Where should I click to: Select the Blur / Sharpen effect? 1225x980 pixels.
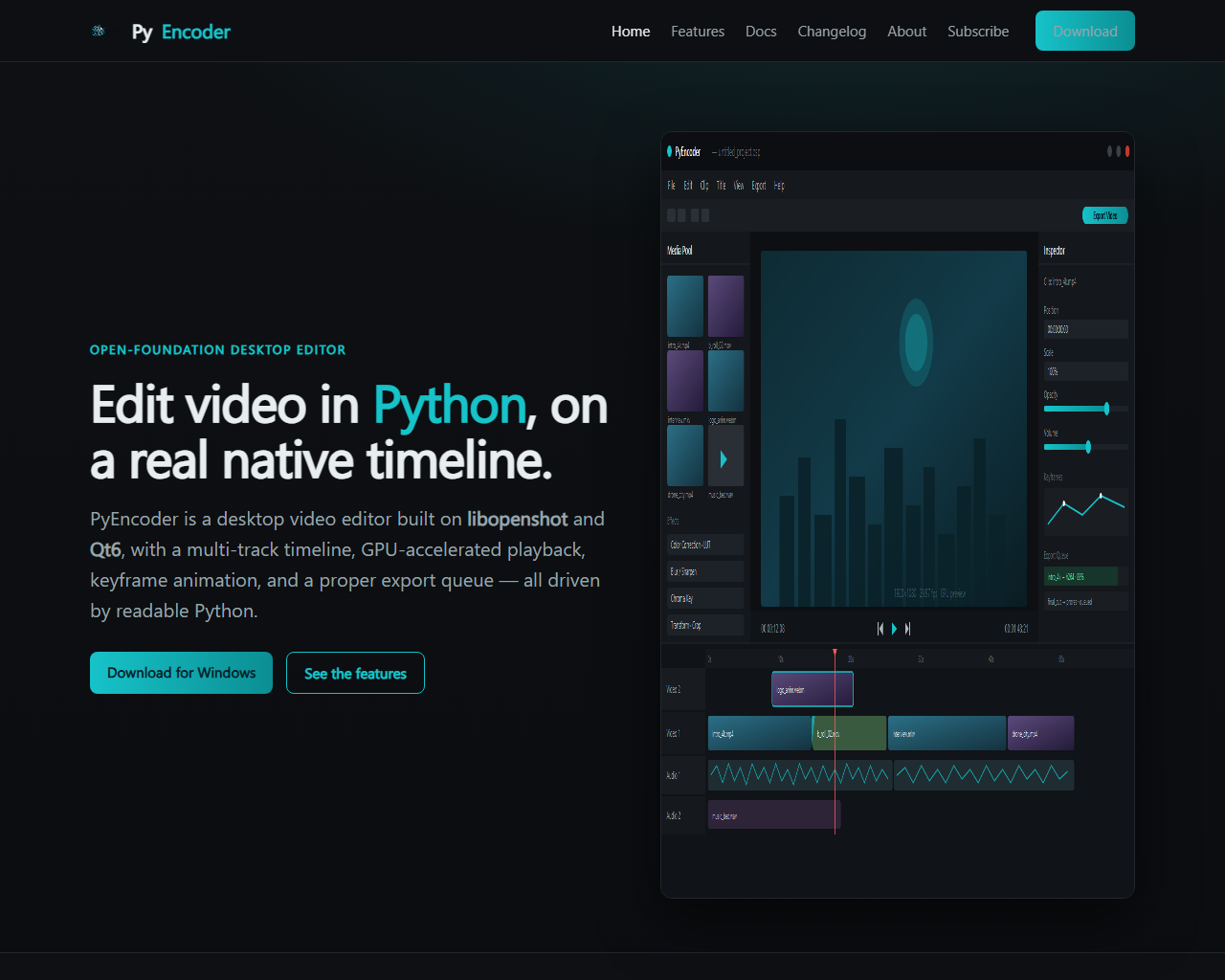click(x=705, y=571)
